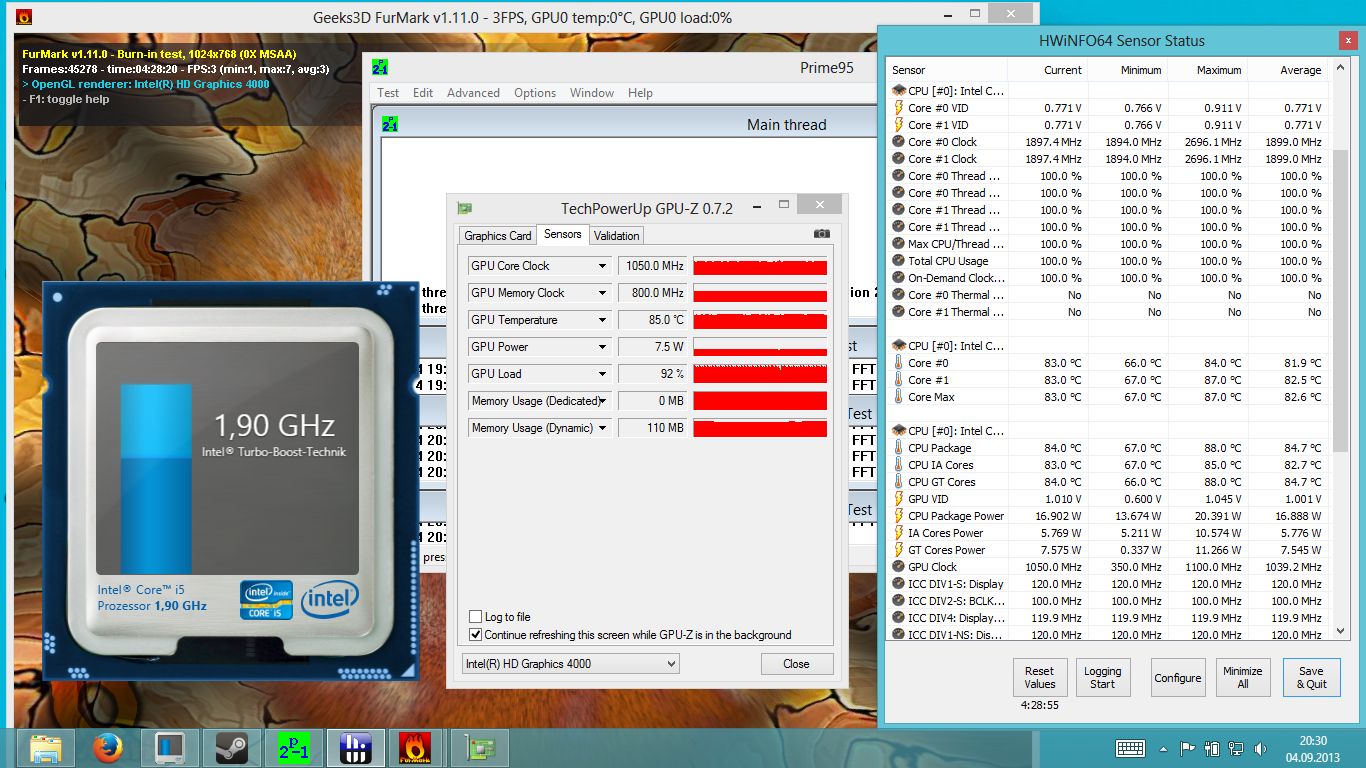This screenshot has height=768, width=1366.
Task: Open the Edit menu in Prime95
Action: click(423, 93)
